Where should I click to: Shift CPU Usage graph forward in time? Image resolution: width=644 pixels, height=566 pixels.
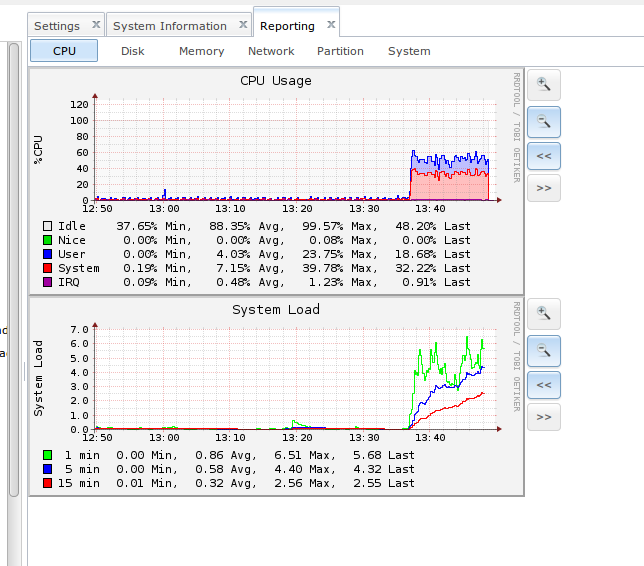pyautogui.click(x=543, y=188)
